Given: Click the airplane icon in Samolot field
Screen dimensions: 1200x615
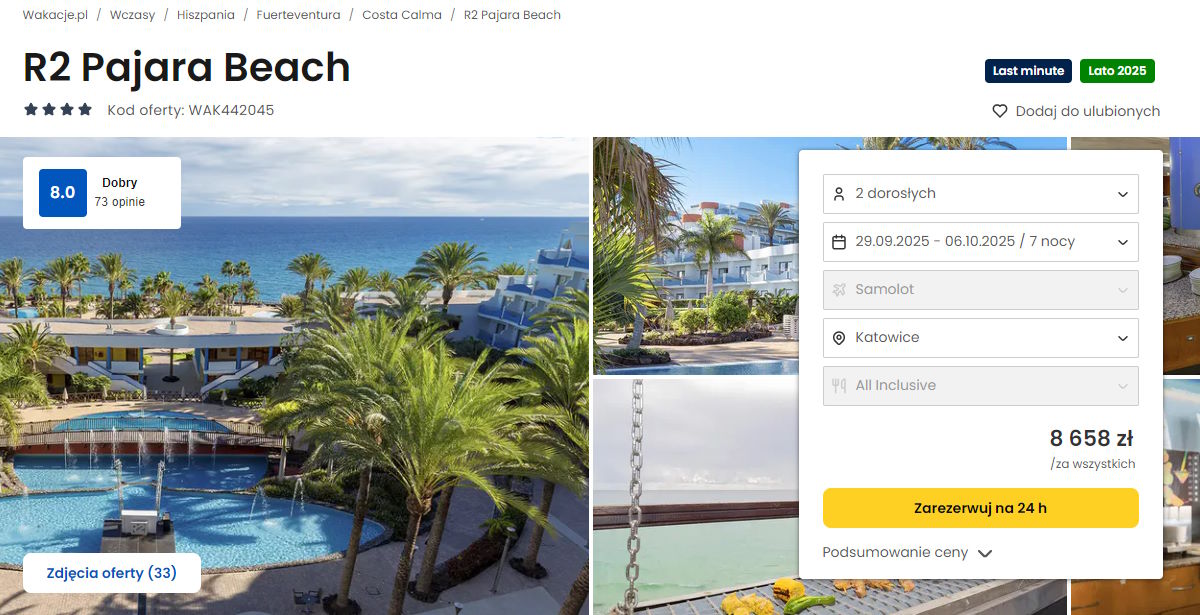Looking at the screenshot, I should [x=839, y=290].
